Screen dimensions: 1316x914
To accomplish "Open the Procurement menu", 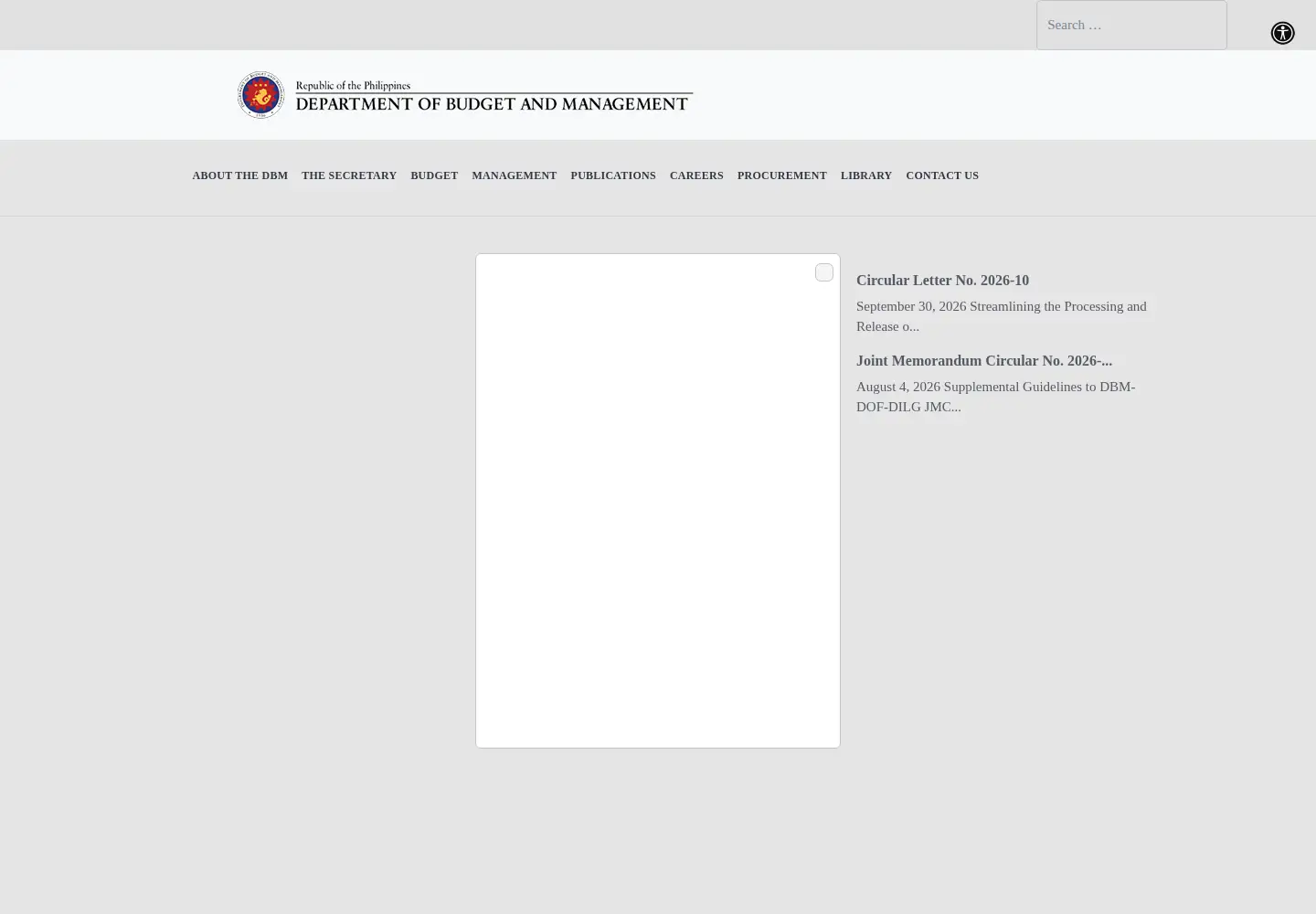I will (781, 175).
